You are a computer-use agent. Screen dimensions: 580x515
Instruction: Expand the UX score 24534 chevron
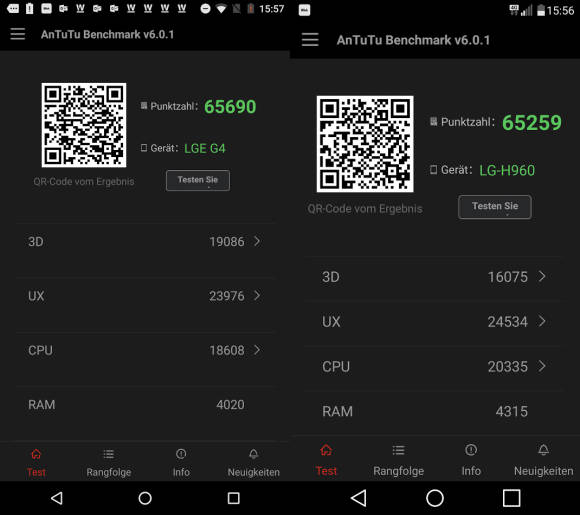(542, 321)
